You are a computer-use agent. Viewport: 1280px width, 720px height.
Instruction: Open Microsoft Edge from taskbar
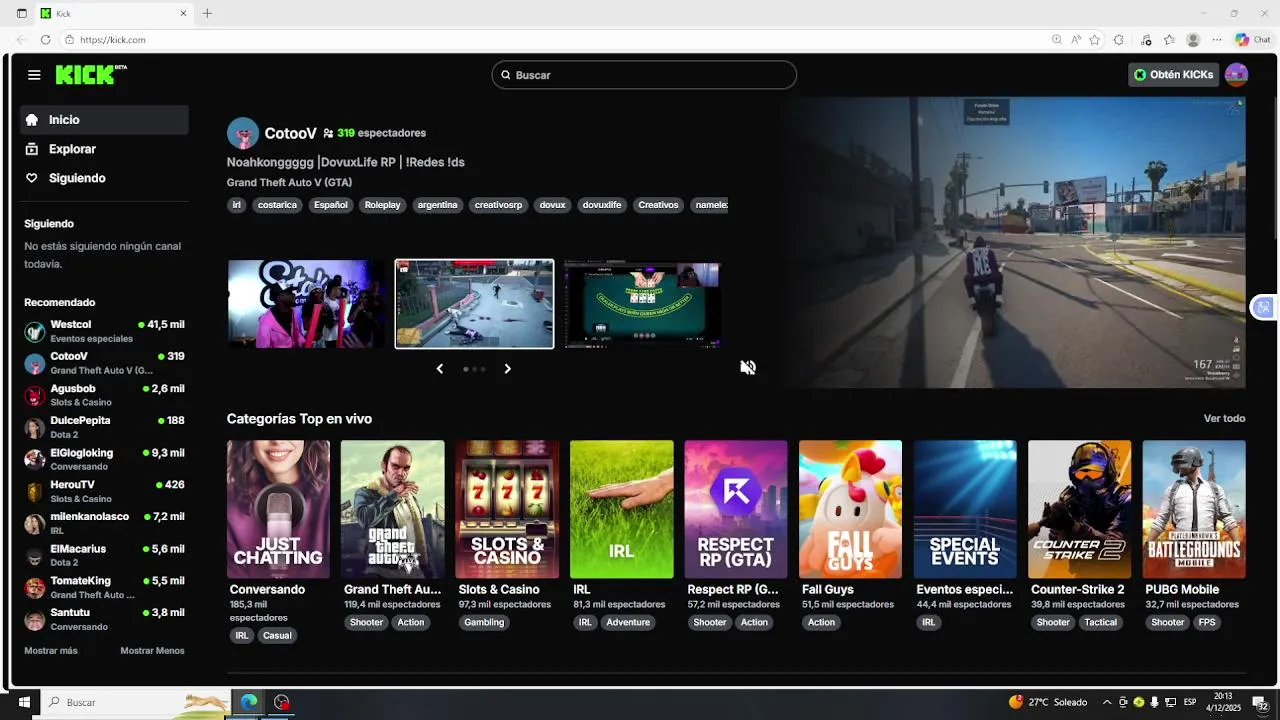click(249, 702)
